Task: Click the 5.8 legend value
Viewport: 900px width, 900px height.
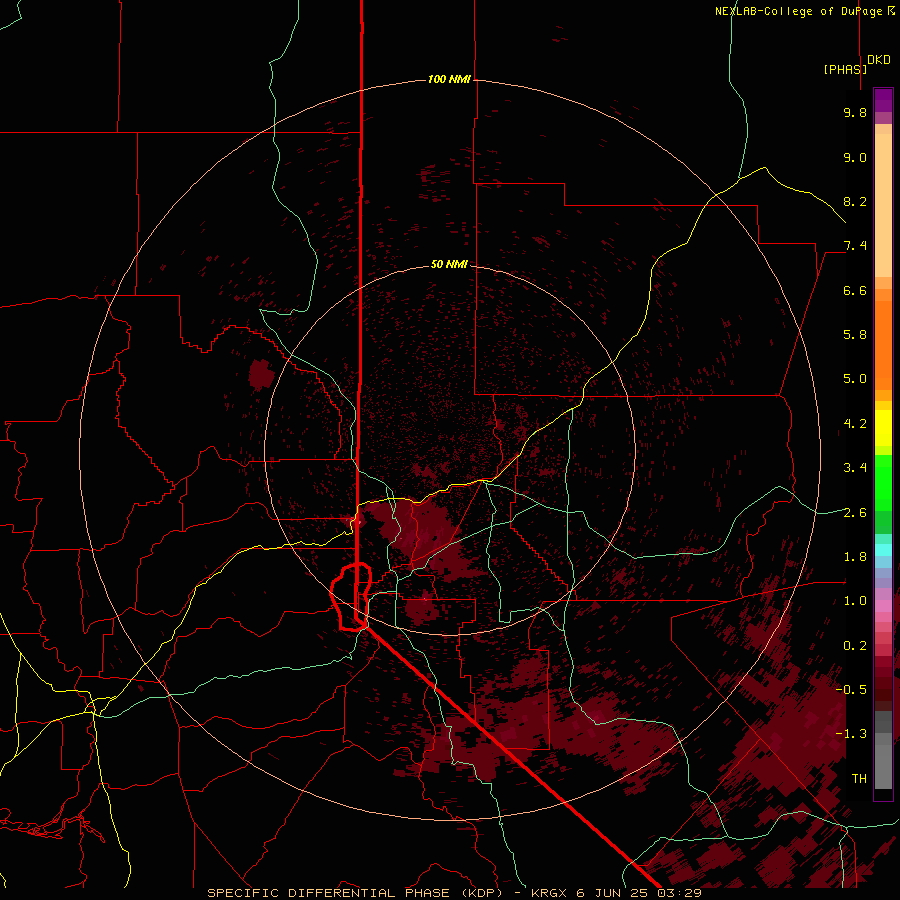Action: (855, 335)
